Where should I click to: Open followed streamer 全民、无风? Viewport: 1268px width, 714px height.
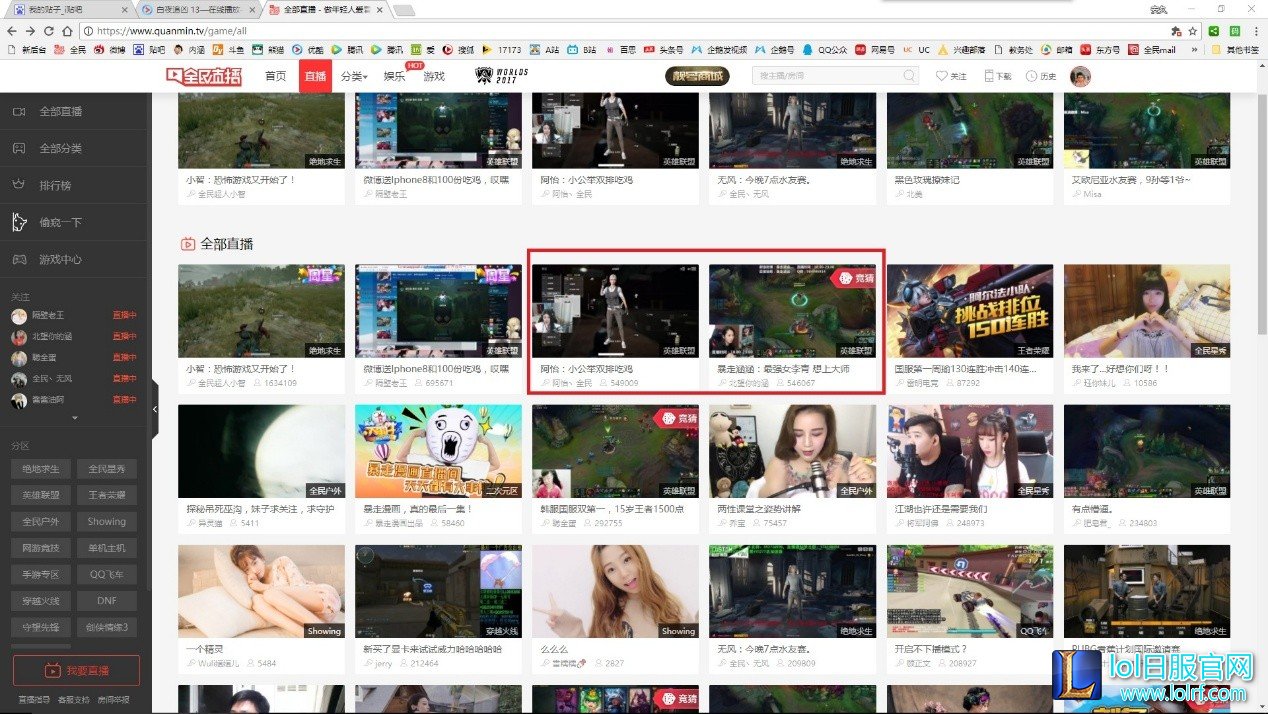(x=72, y=379)
